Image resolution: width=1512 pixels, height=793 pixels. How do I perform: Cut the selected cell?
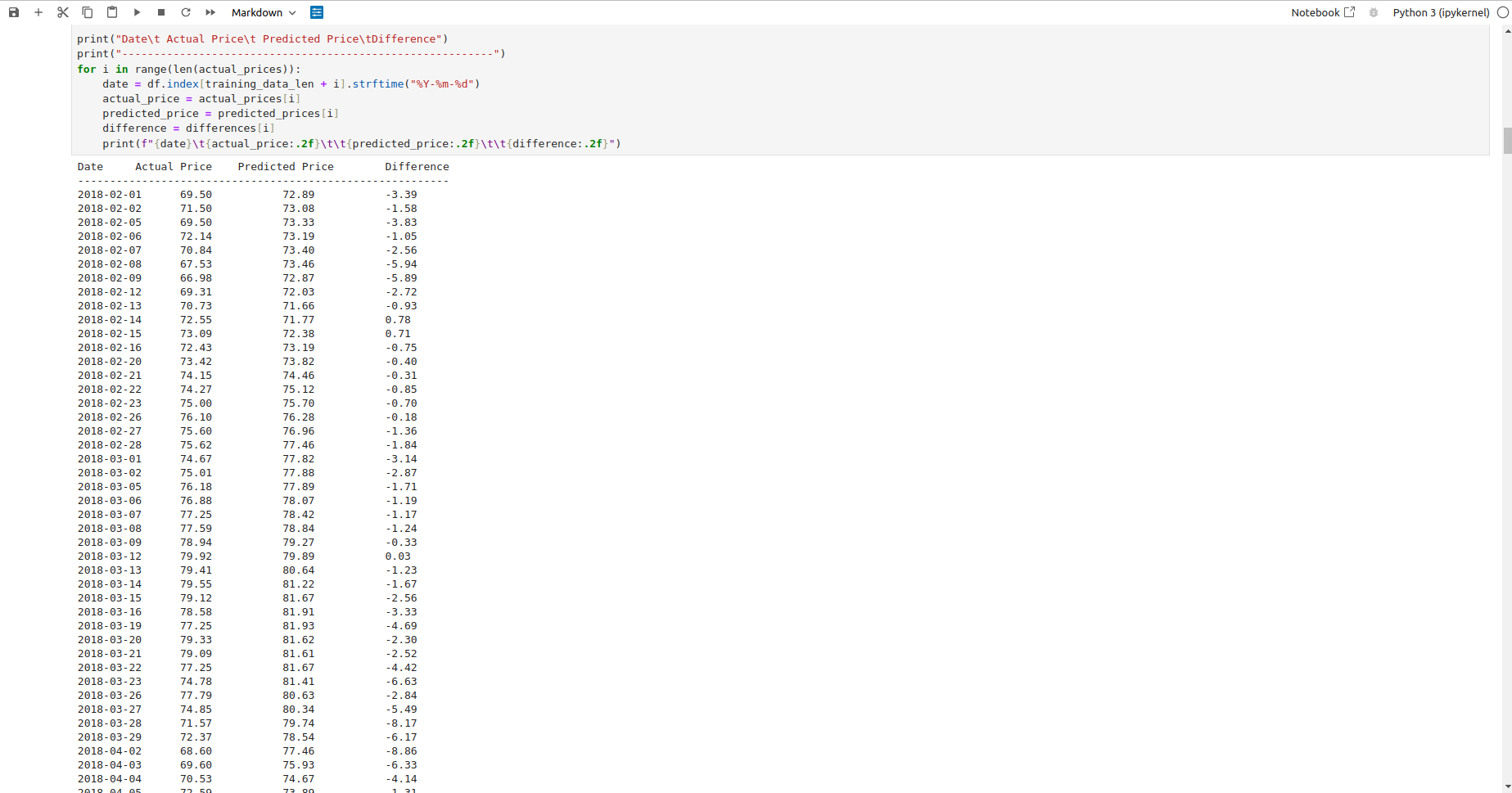point(63,12)
